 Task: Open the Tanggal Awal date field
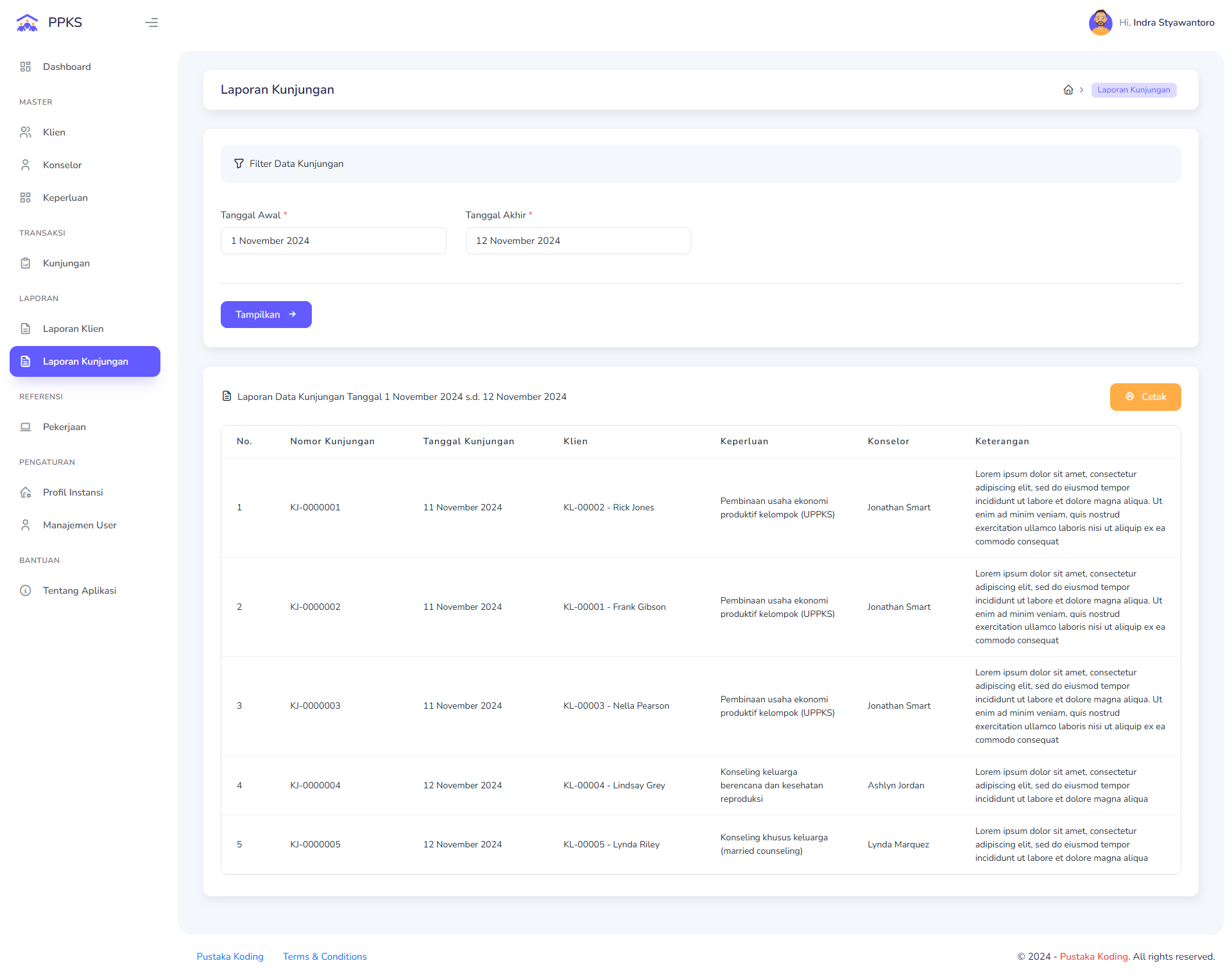[333, 241]
